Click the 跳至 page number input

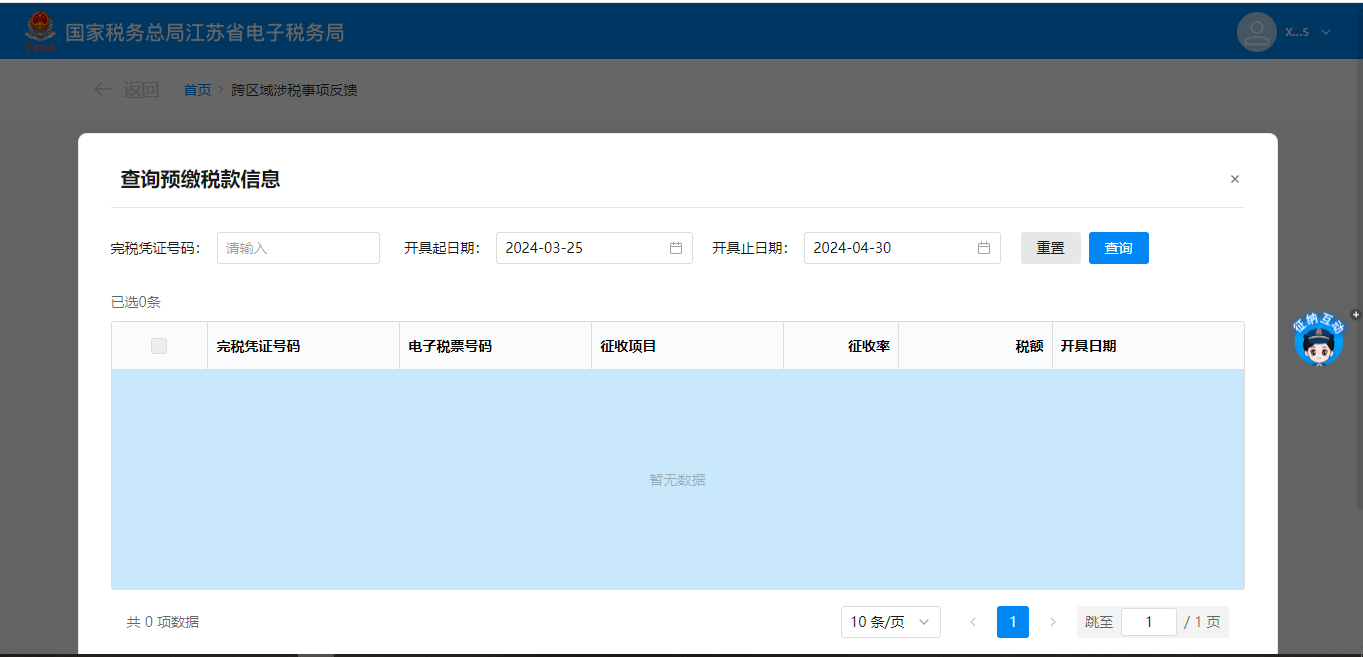click(1148, 622)
